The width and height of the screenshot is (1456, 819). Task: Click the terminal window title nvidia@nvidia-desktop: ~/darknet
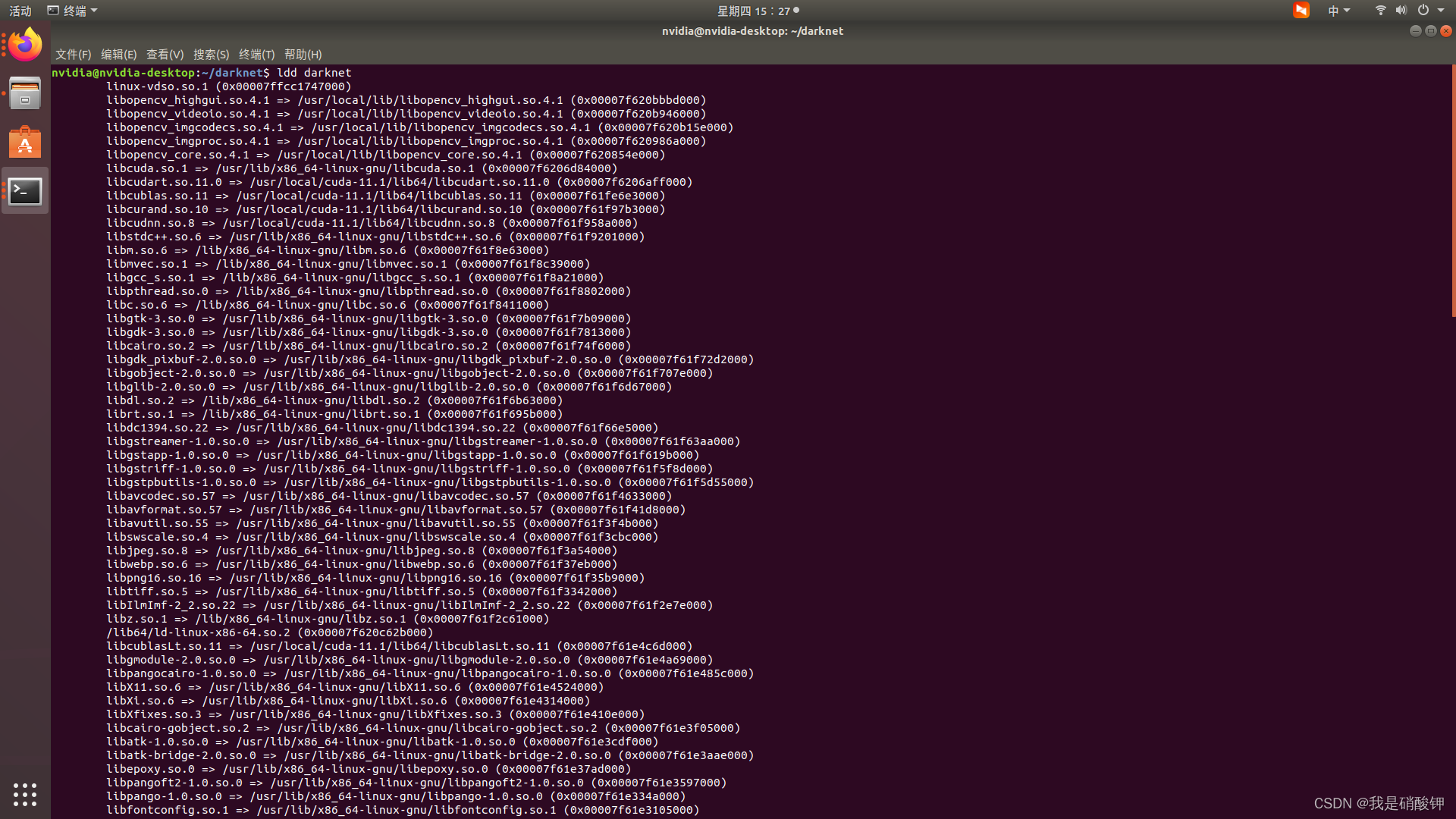point(752,31)
